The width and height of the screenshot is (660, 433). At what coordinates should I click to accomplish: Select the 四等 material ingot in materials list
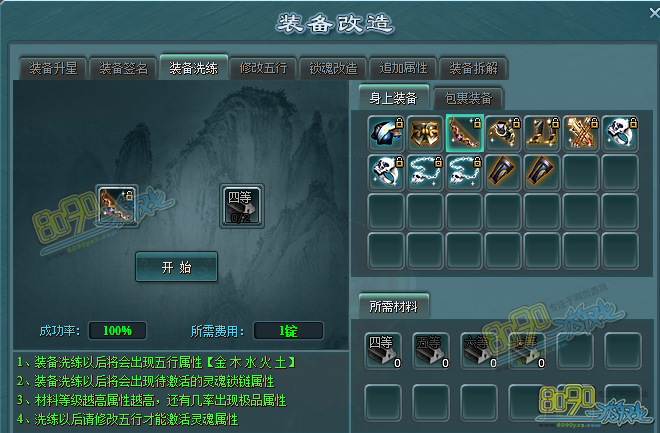[x=383, y=351]
